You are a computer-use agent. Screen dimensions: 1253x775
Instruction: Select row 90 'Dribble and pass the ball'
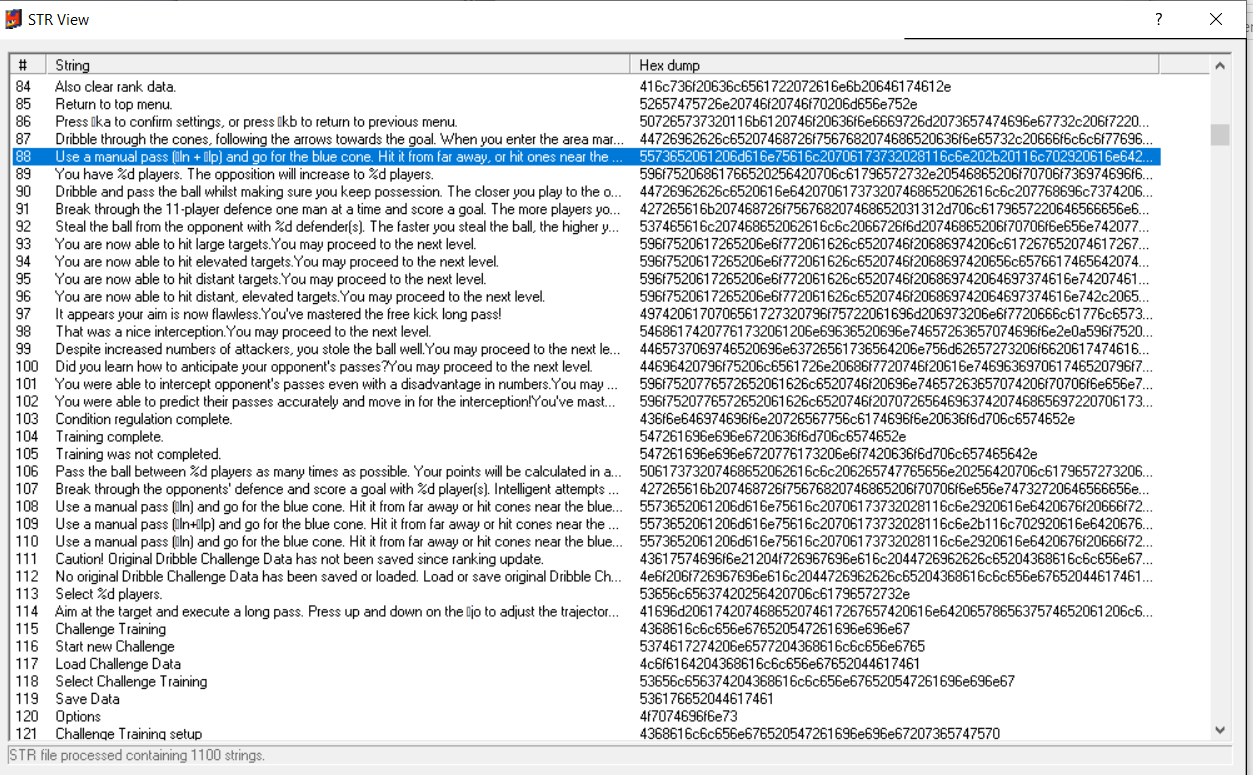tap(585, 192)
